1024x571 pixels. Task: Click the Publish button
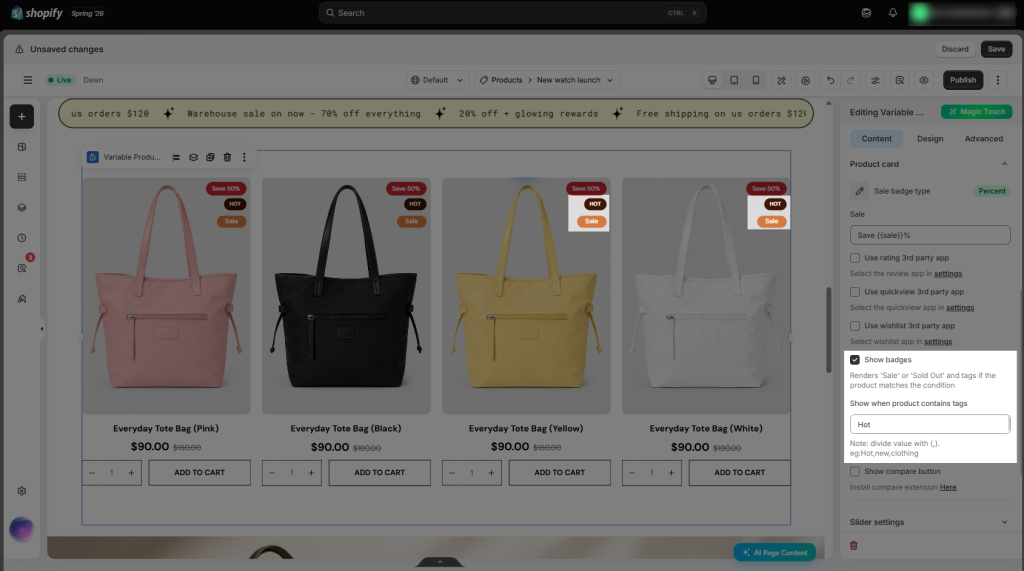point(963,80)
